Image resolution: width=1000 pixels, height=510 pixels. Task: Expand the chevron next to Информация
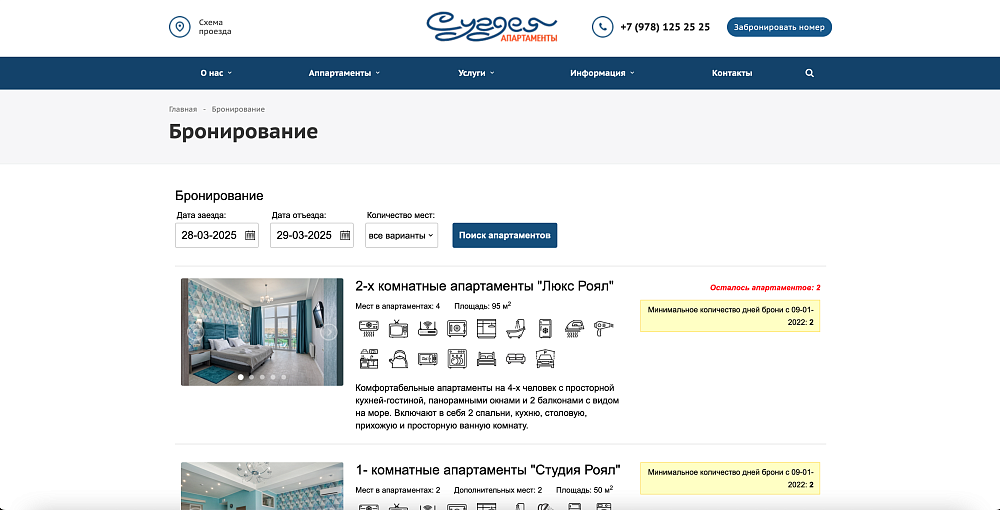[633, 73]
